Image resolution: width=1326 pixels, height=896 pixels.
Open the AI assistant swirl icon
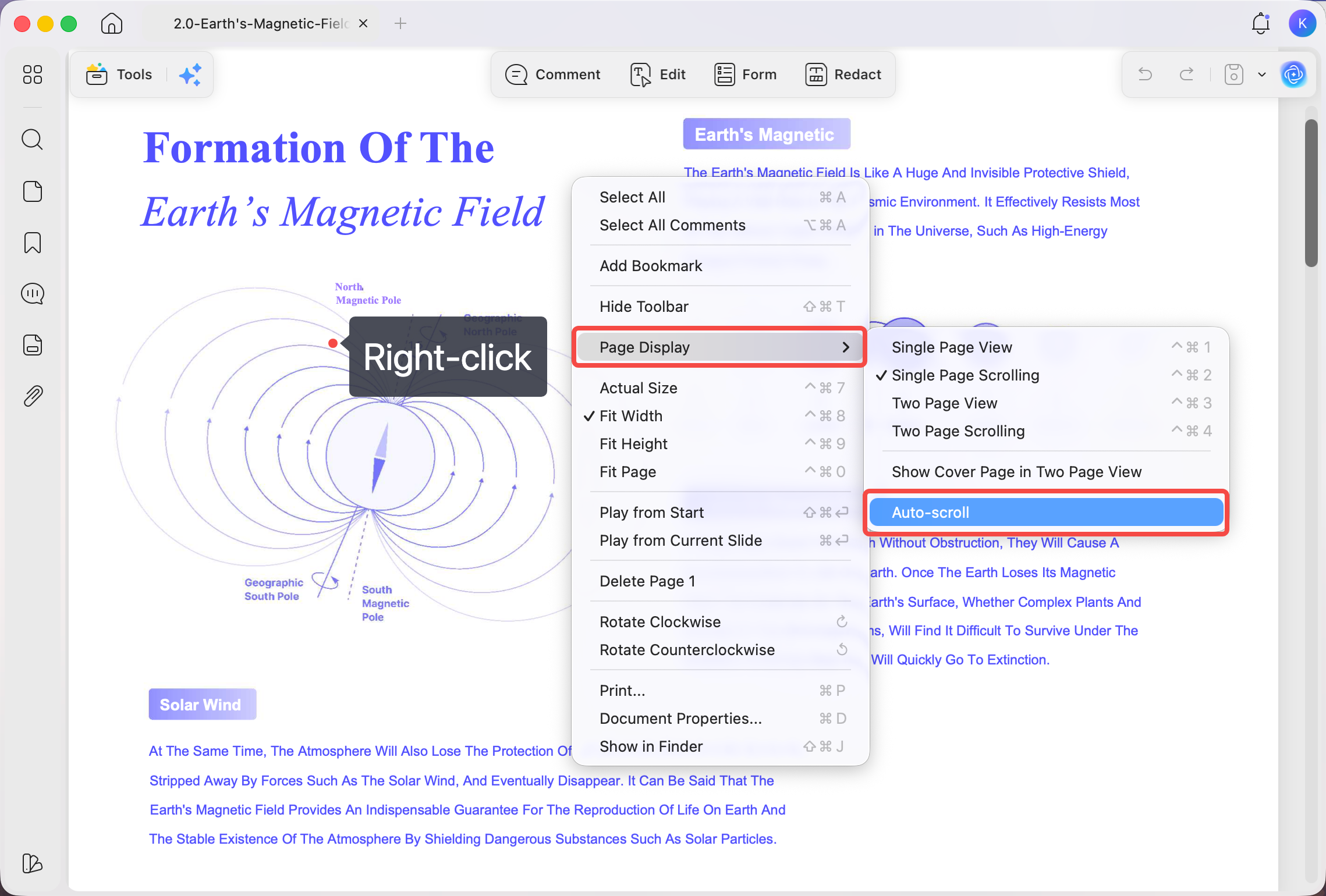point(1293,74)
